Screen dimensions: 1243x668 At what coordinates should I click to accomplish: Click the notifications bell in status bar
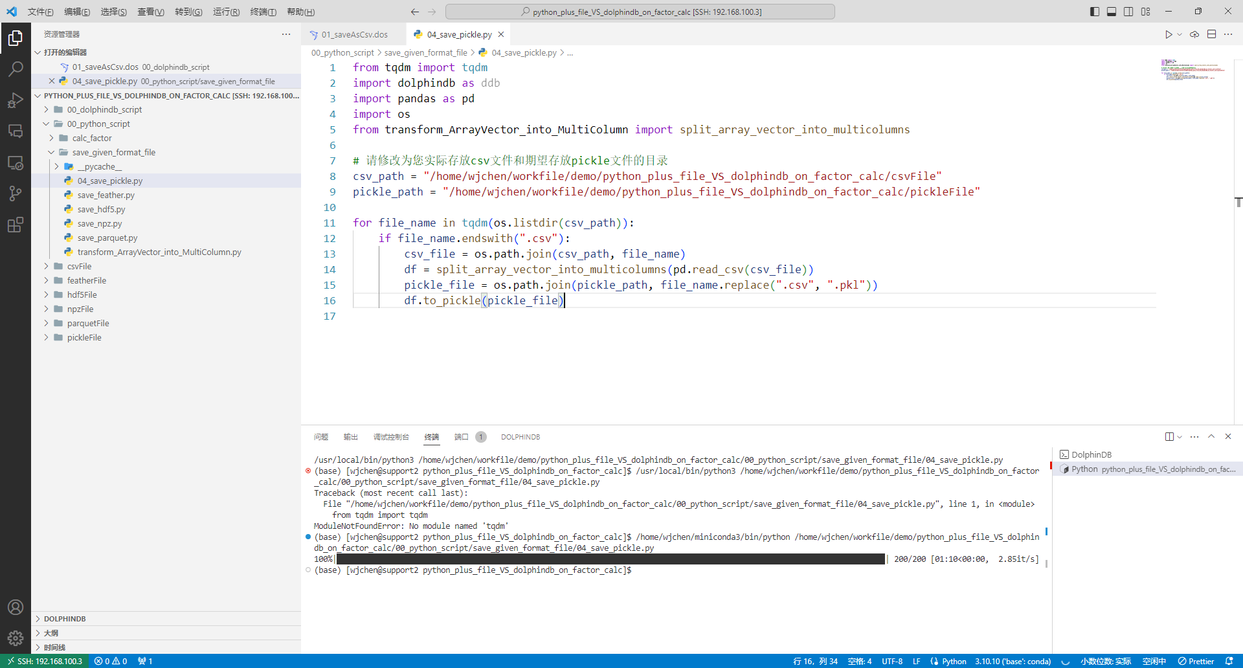click(1228, 661)
